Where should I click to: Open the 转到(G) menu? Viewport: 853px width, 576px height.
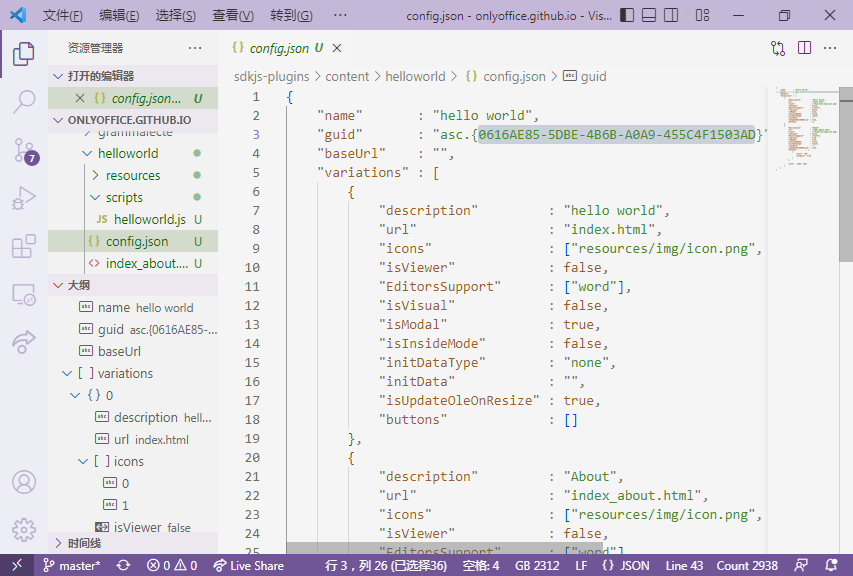pos(292,15)
